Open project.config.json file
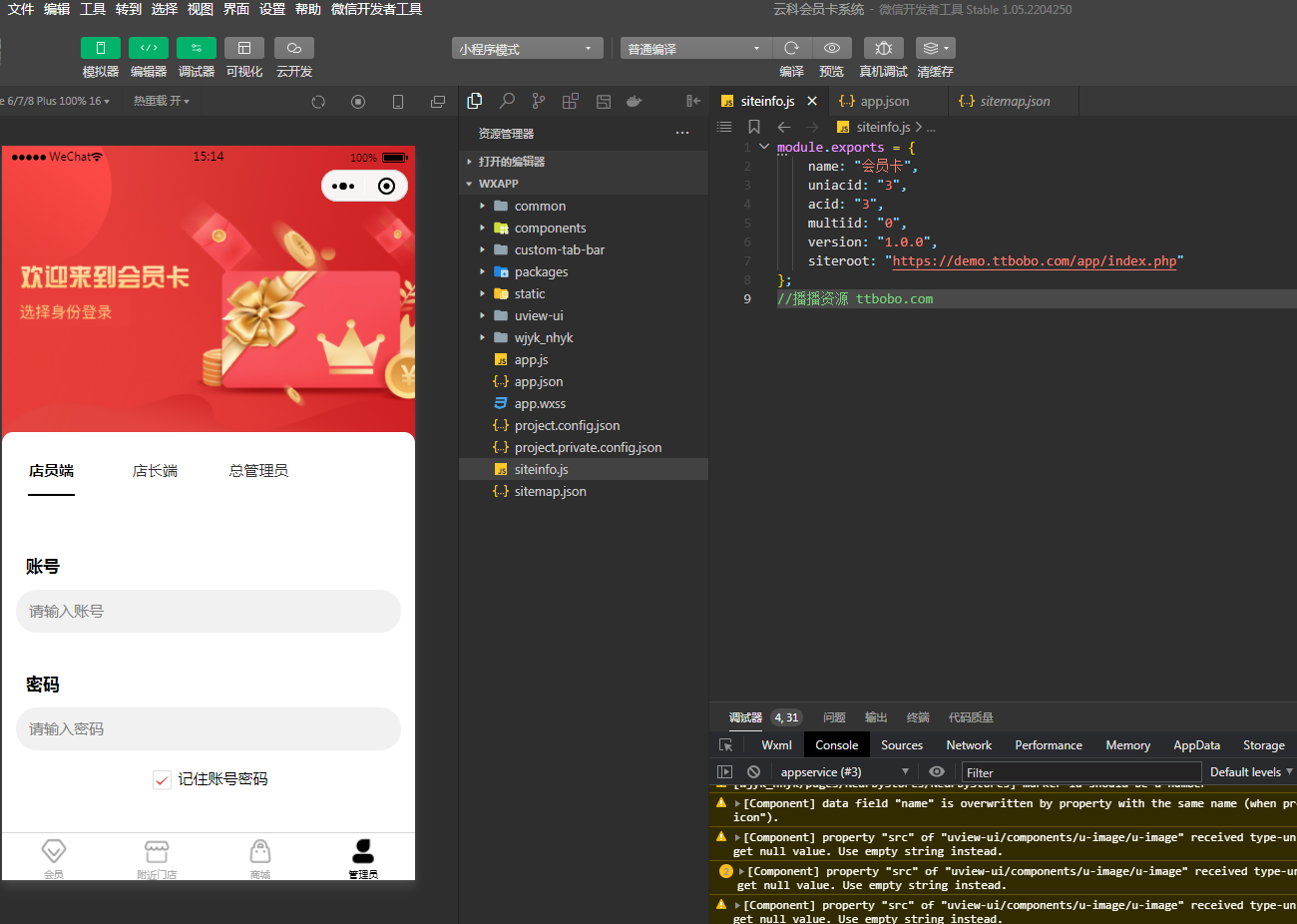1297x924 pixels. click(x=584, y=425)
